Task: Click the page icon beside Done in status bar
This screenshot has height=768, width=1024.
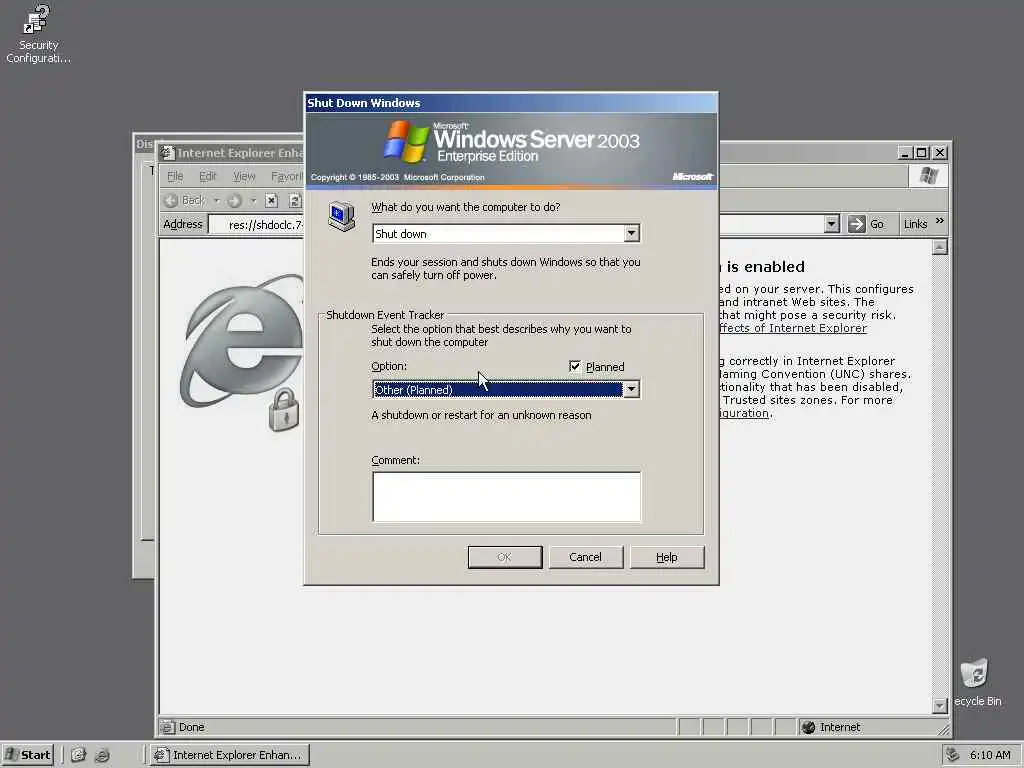Action: coord(167,727)
